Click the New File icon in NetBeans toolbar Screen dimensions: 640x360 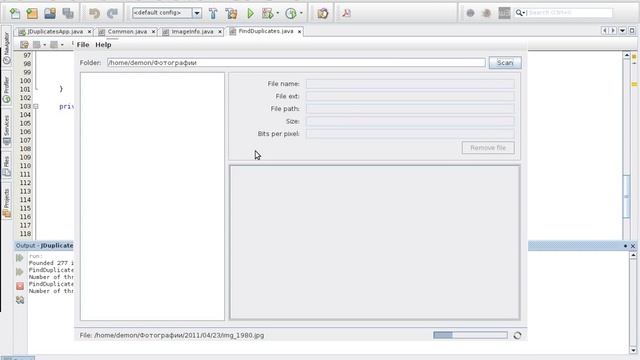click(x=15, y=13)
